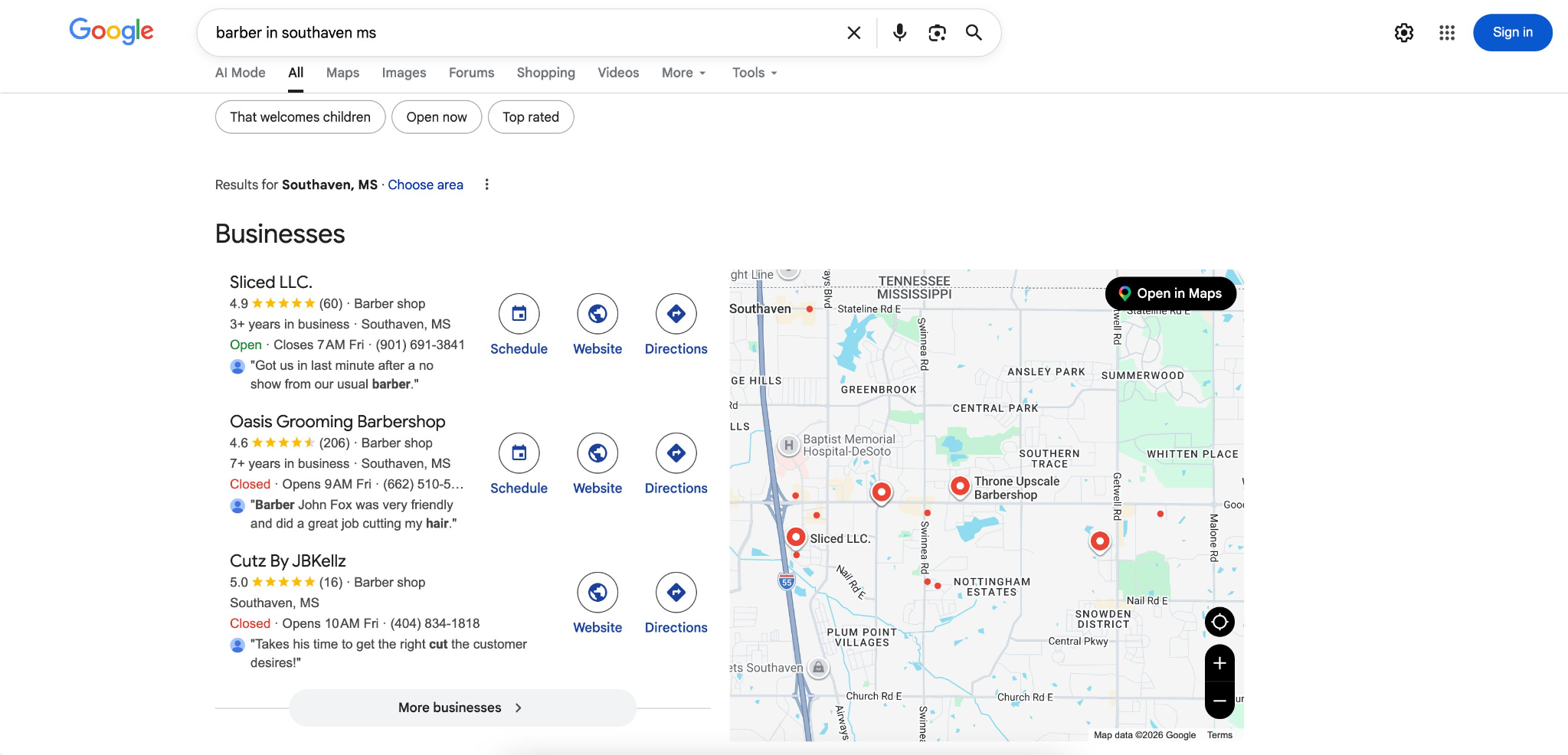This screenshot has height=755, width=1568.
Task: Switch to Images tab
Action: click(x=404, y=73)
